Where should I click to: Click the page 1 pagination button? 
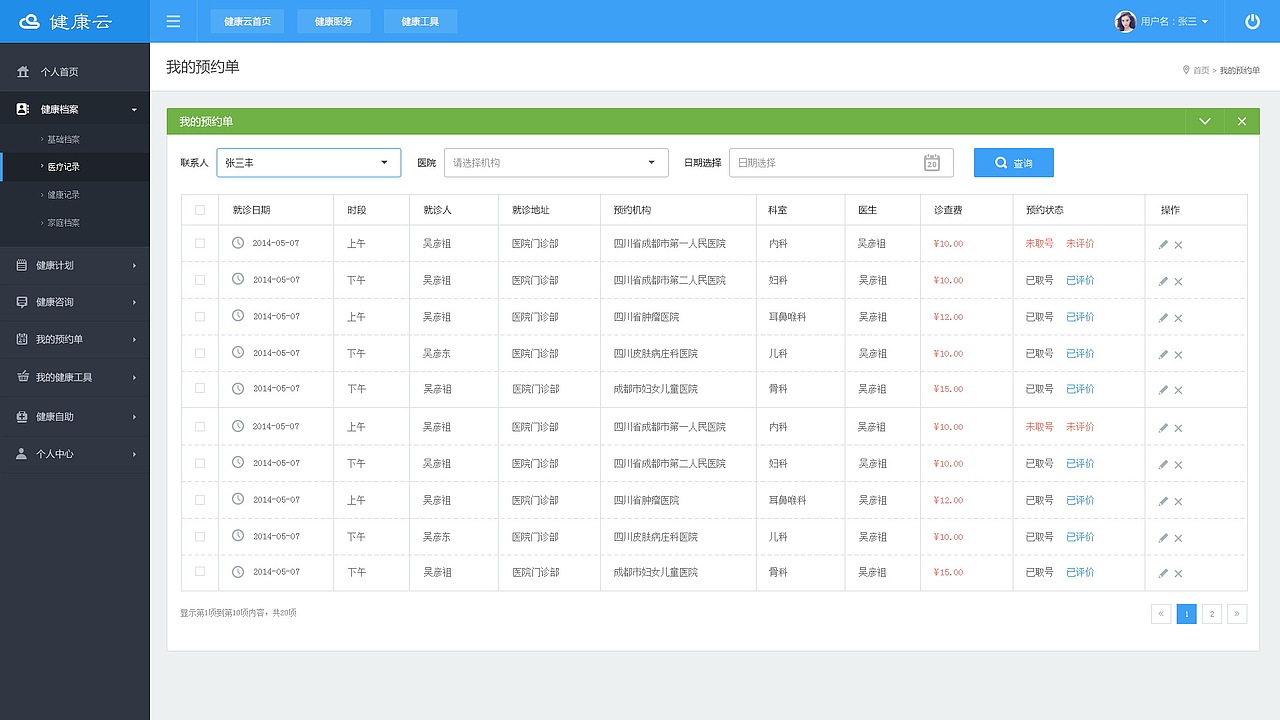[1187, 614]
